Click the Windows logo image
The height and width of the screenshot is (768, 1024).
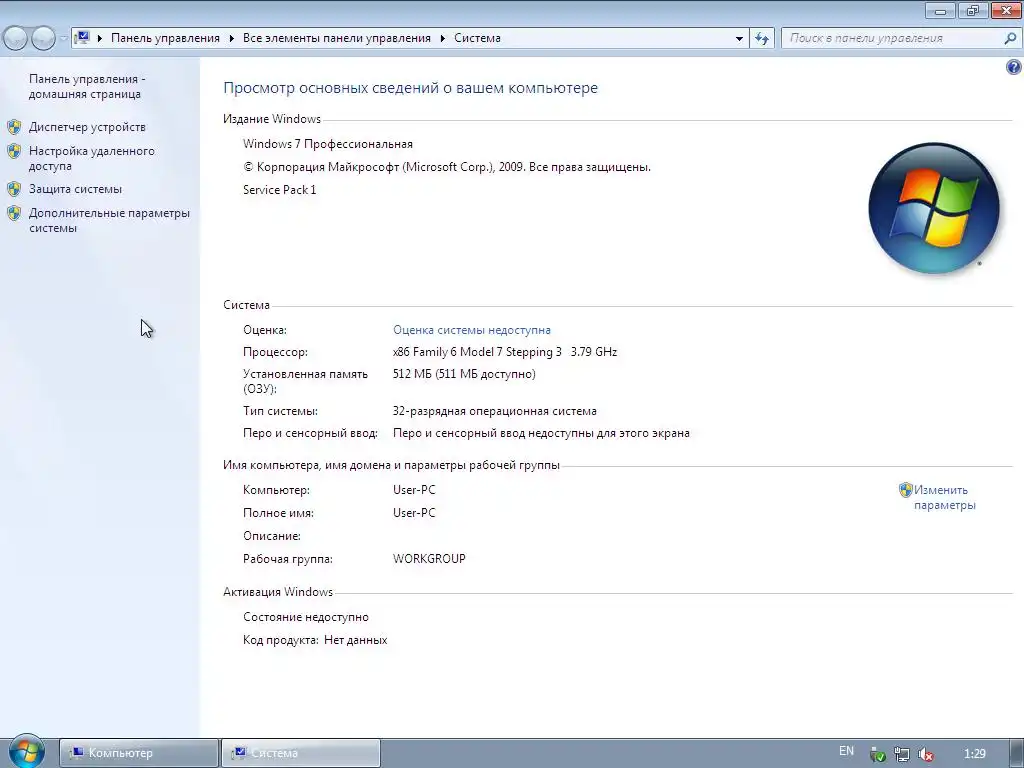[x=934, y=208]
